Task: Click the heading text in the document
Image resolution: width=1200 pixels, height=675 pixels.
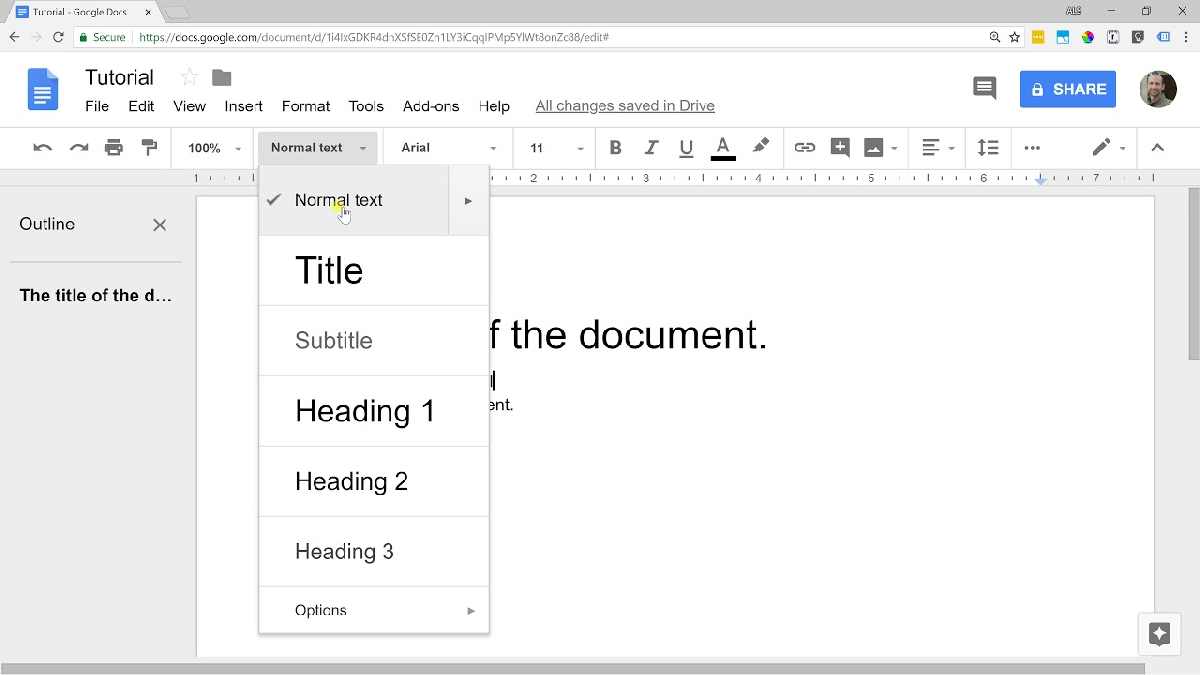Action: pos(628,334)
